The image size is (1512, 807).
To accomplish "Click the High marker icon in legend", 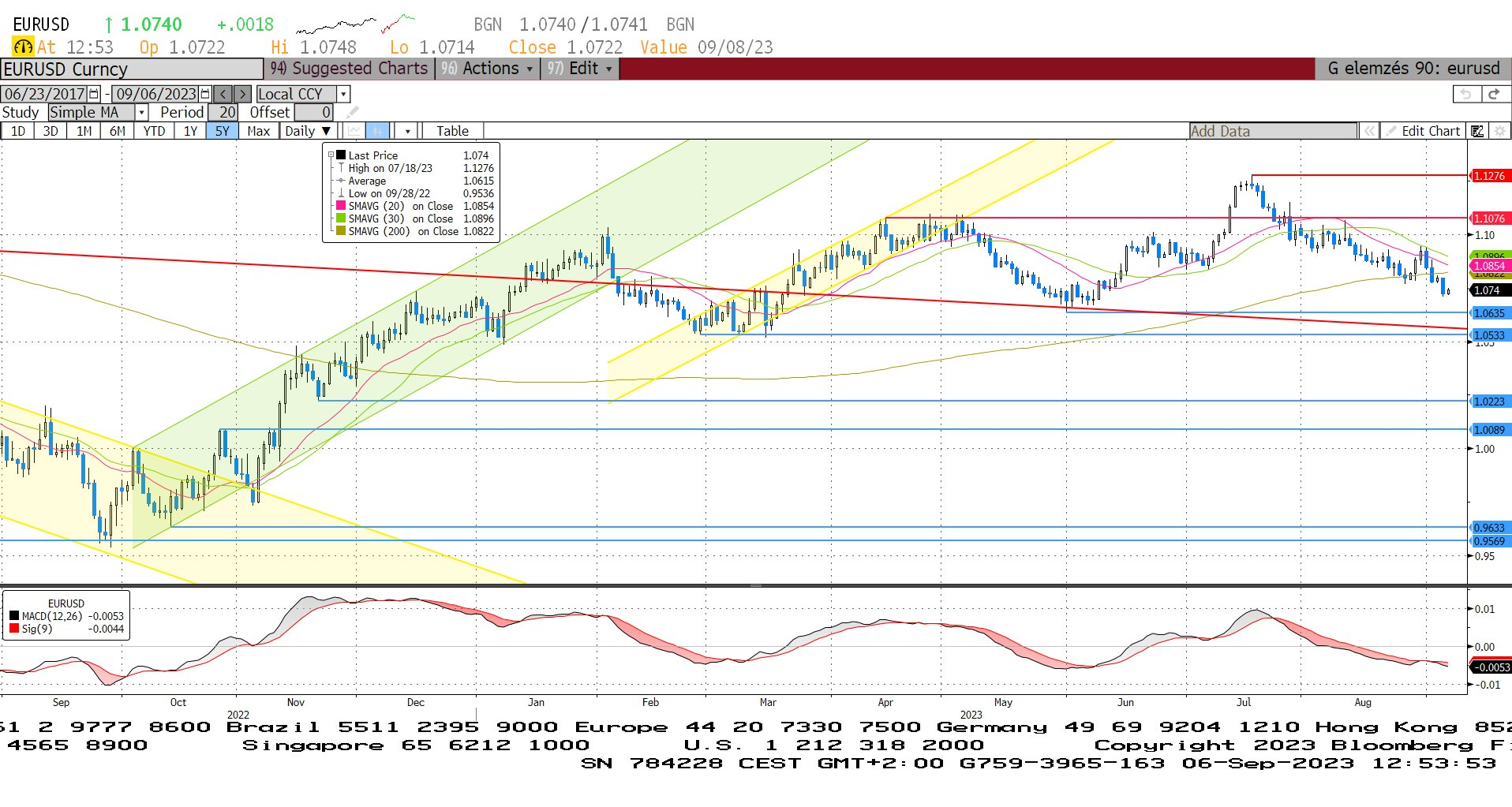I will 341,168.
